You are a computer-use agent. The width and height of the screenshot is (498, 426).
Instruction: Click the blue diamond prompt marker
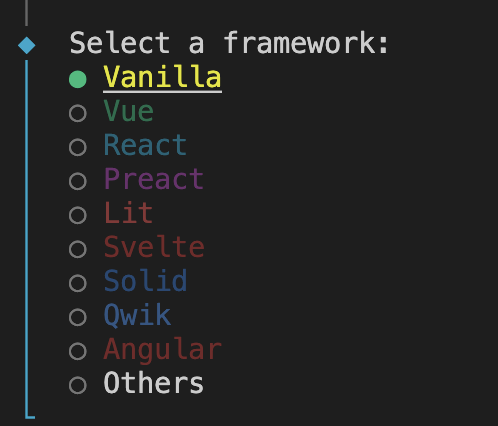coord(27,45)
